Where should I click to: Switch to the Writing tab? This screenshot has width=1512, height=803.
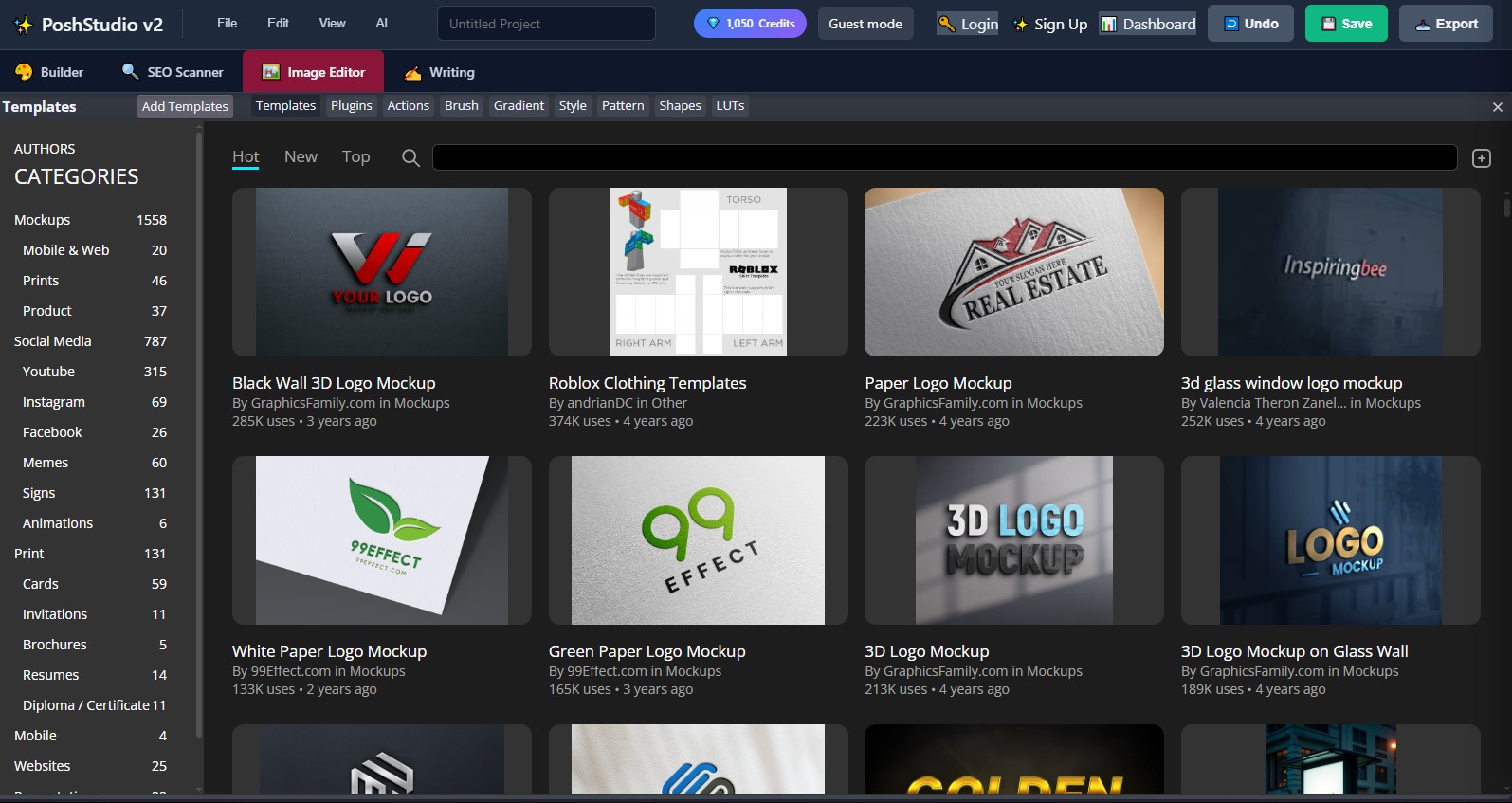(x=440, y=72)
